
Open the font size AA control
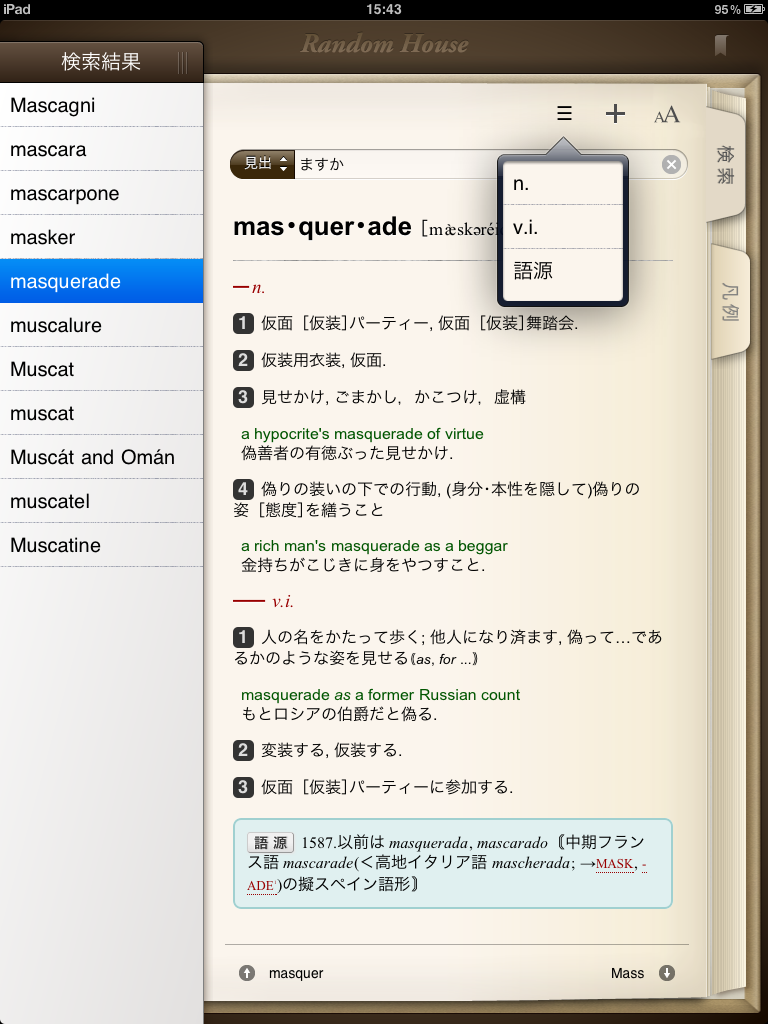666,115
